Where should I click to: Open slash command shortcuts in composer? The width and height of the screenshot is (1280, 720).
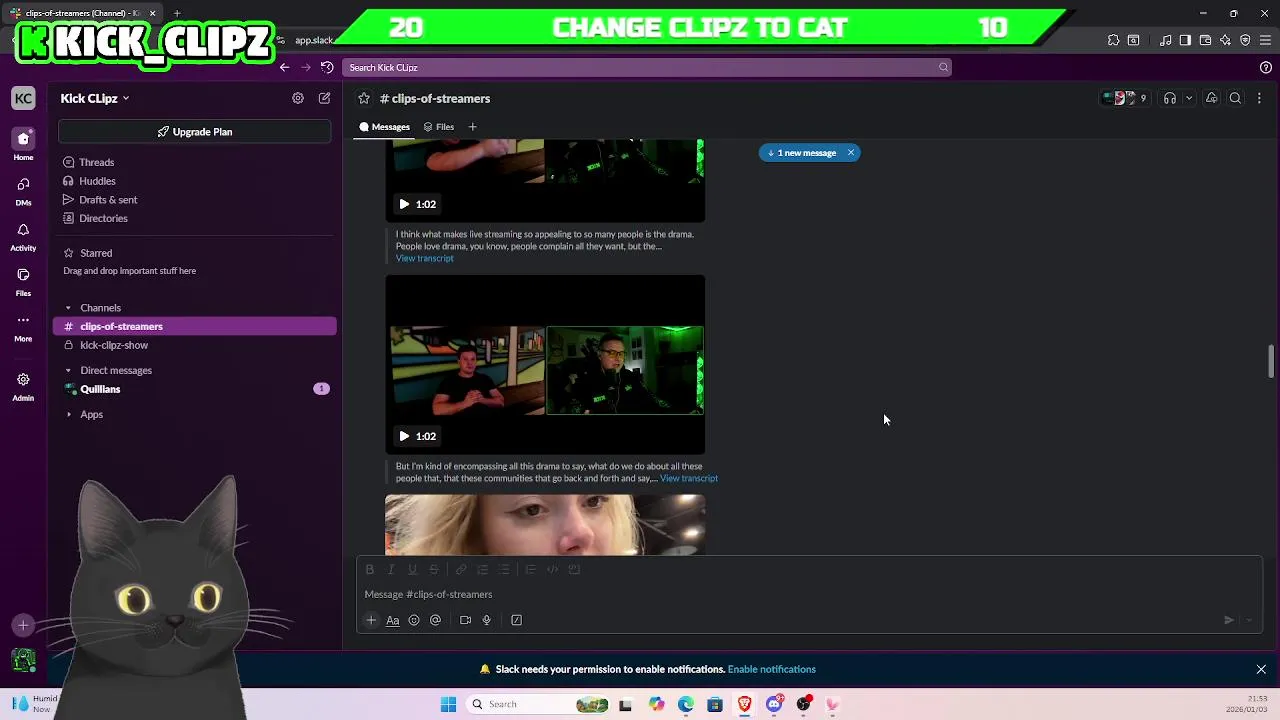517,620
